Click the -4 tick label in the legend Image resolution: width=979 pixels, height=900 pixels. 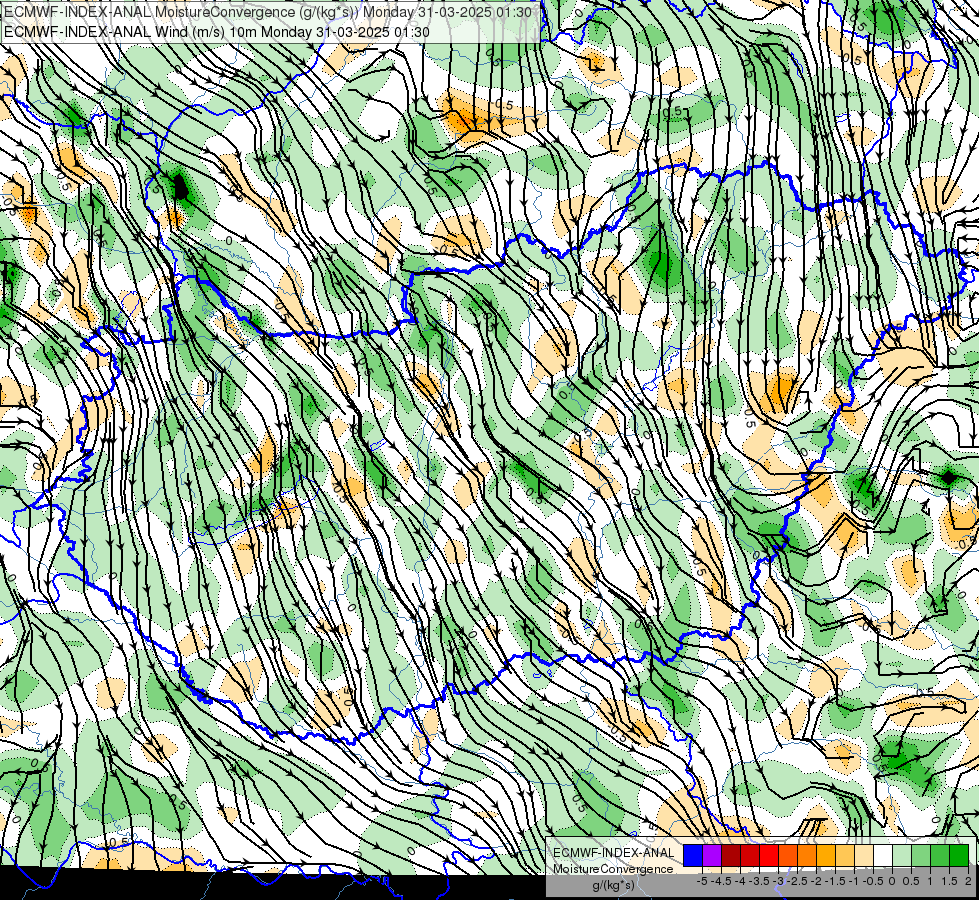pos(740,881)
